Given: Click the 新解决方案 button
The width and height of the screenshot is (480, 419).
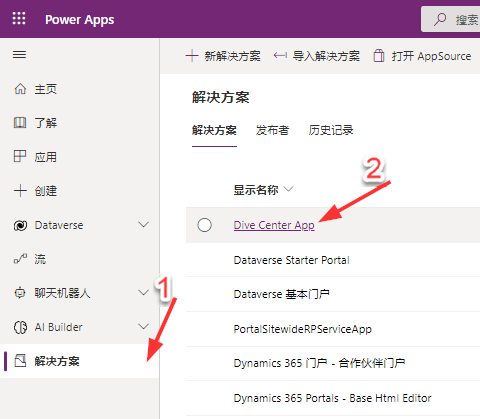Looking at the screenshot, I should [223, 56].
